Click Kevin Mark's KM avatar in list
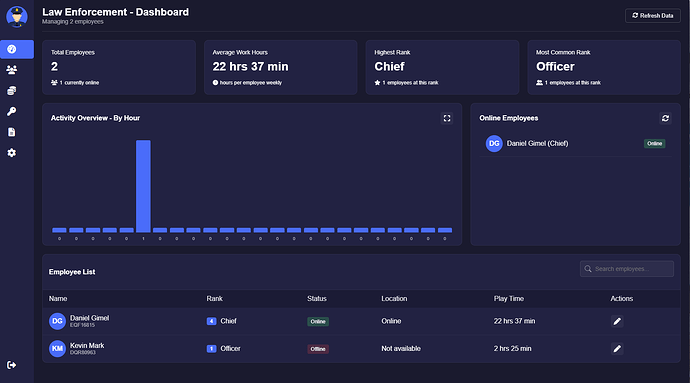690x383 pixels. pos(57,349)
